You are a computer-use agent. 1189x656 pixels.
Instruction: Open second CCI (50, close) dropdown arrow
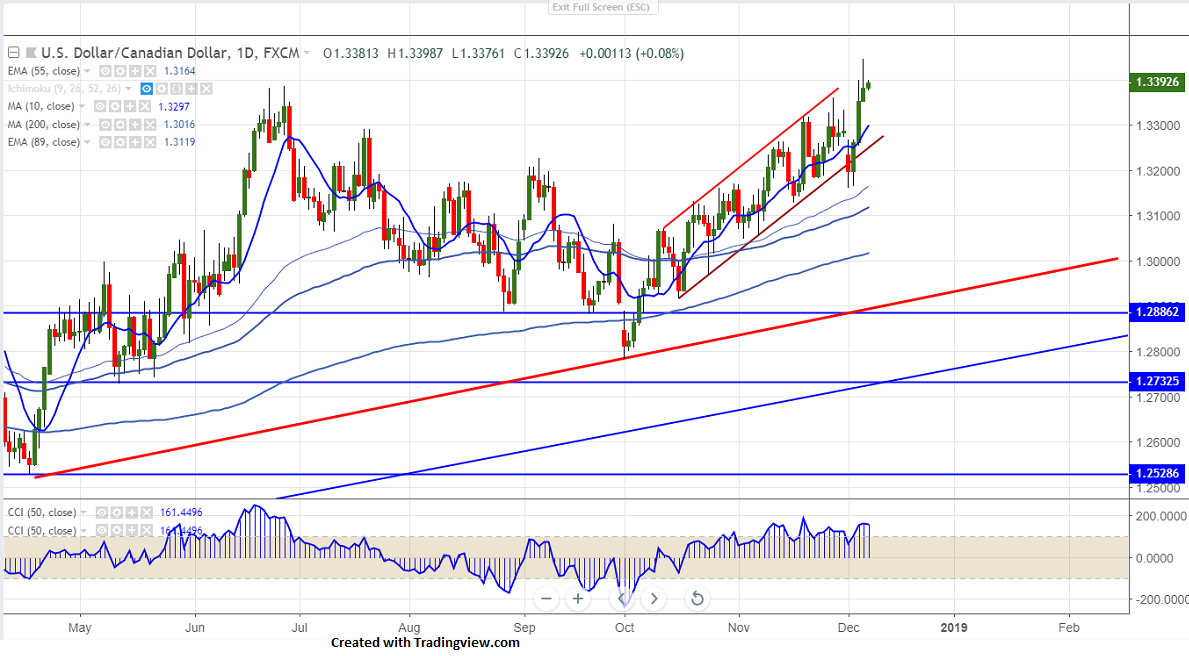pyautogui.click(x=83, y=531)
